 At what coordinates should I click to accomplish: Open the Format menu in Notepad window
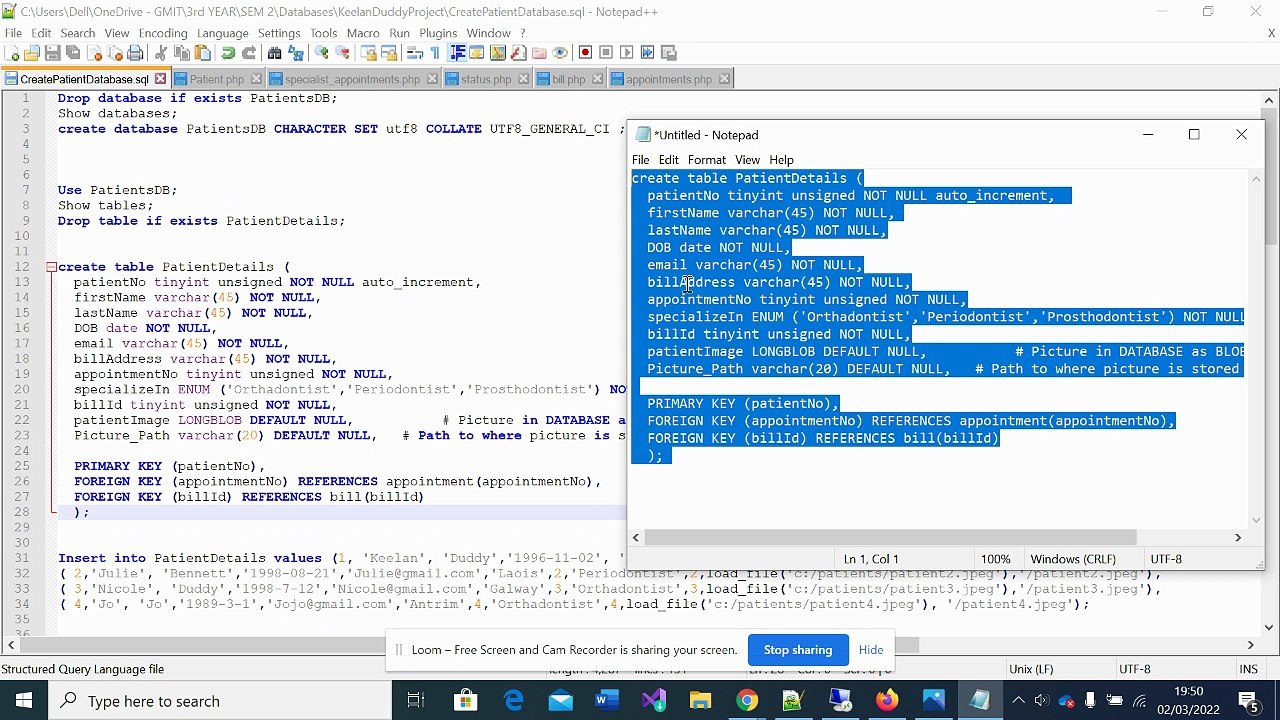[707, 160]
